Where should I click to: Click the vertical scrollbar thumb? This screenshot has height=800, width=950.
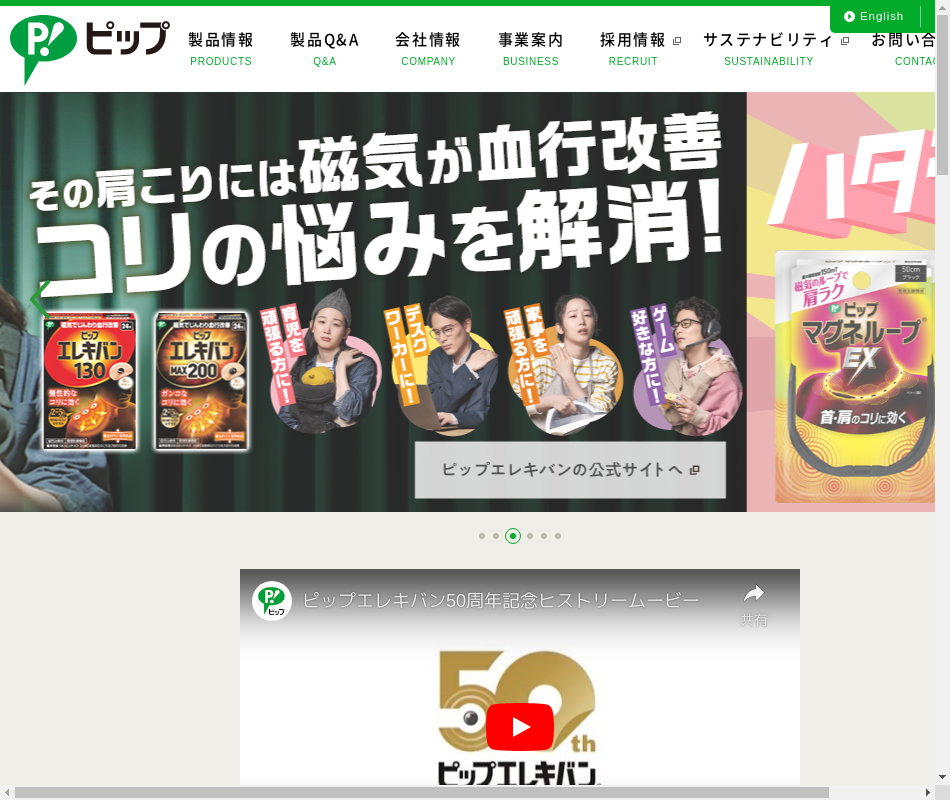[942, 95]
